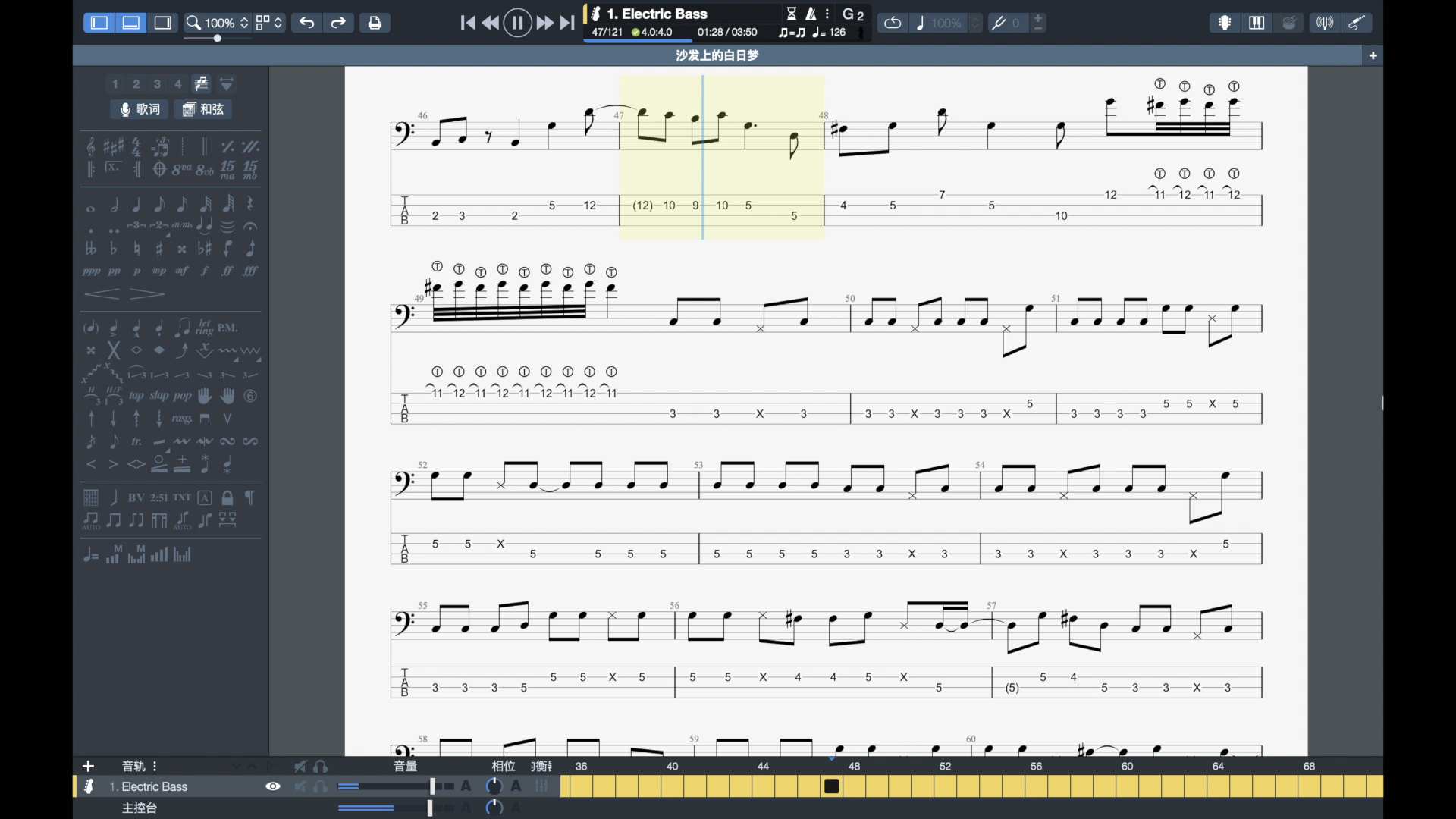Select voice 1 in the palette
Viewport: 1456px width, 819px height.
[x=115, y=84]
